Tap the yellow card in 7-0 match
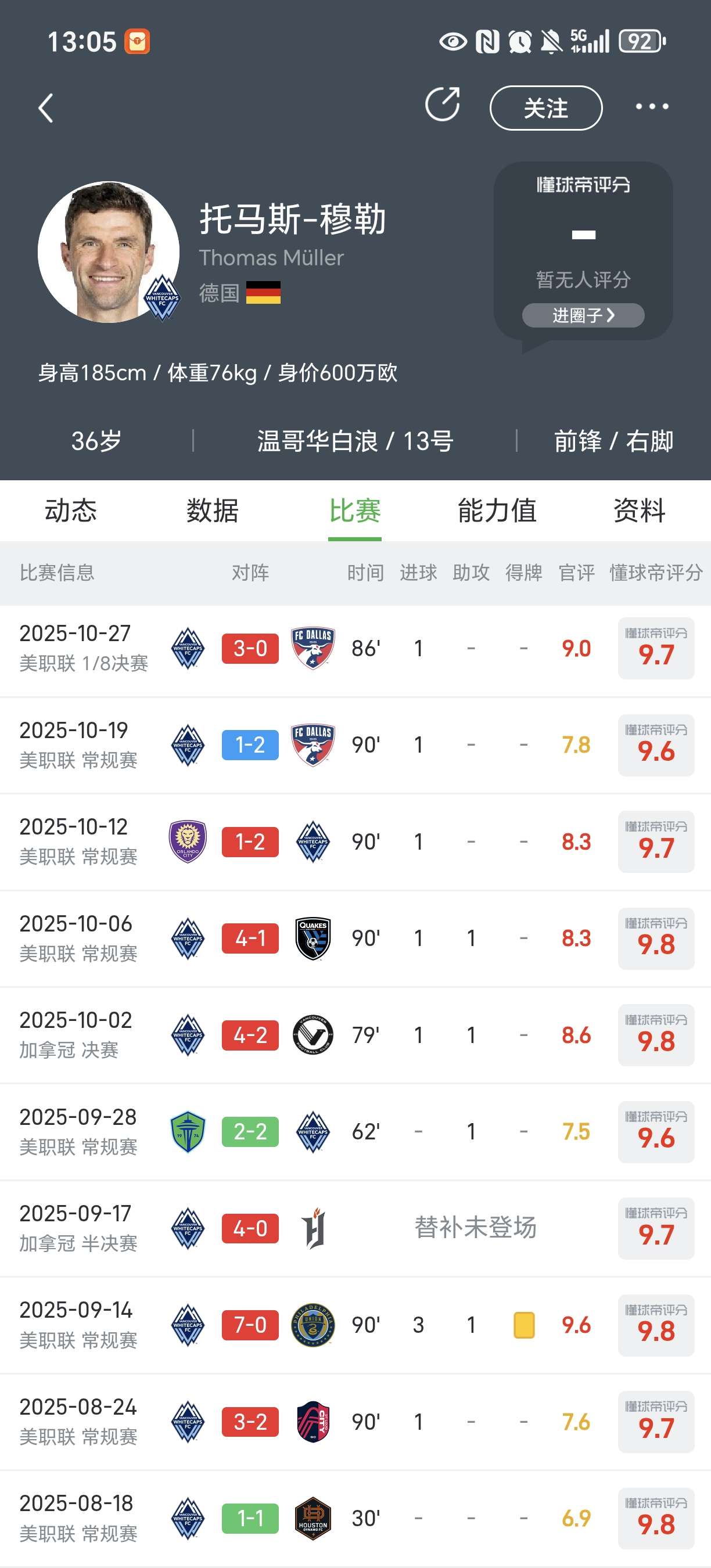This screenshot has height=1568, width=711. click(x=523, y=1325)
